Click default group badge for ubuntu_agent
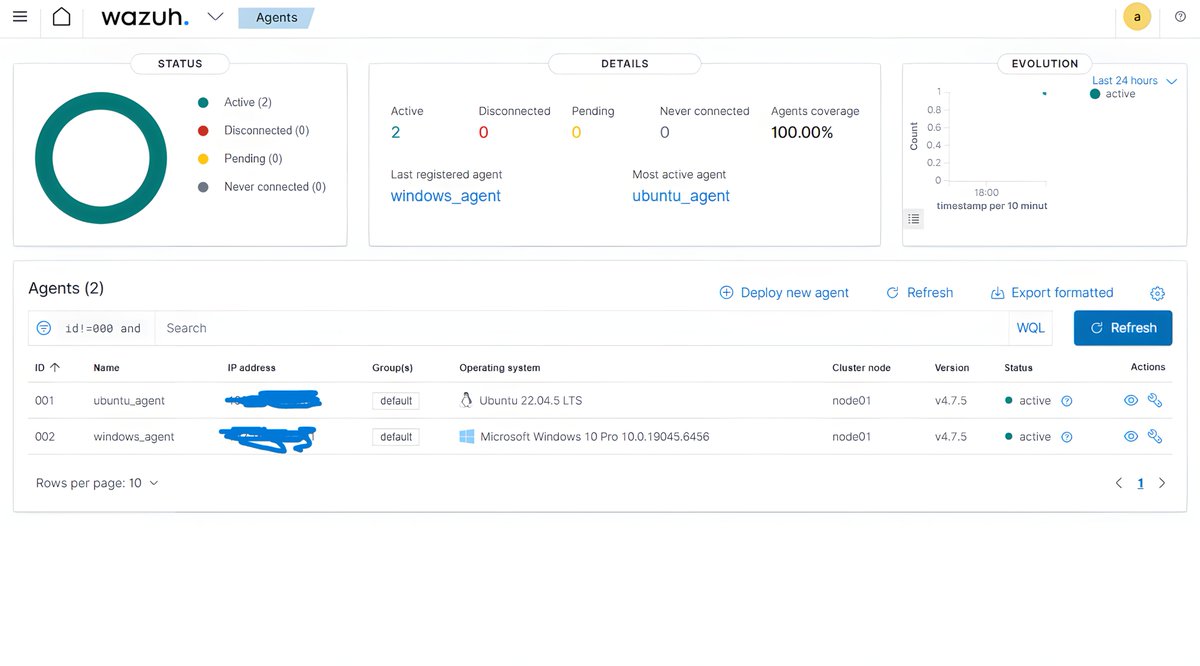This screenshot has width=1200, height=666. pos(396,400)
